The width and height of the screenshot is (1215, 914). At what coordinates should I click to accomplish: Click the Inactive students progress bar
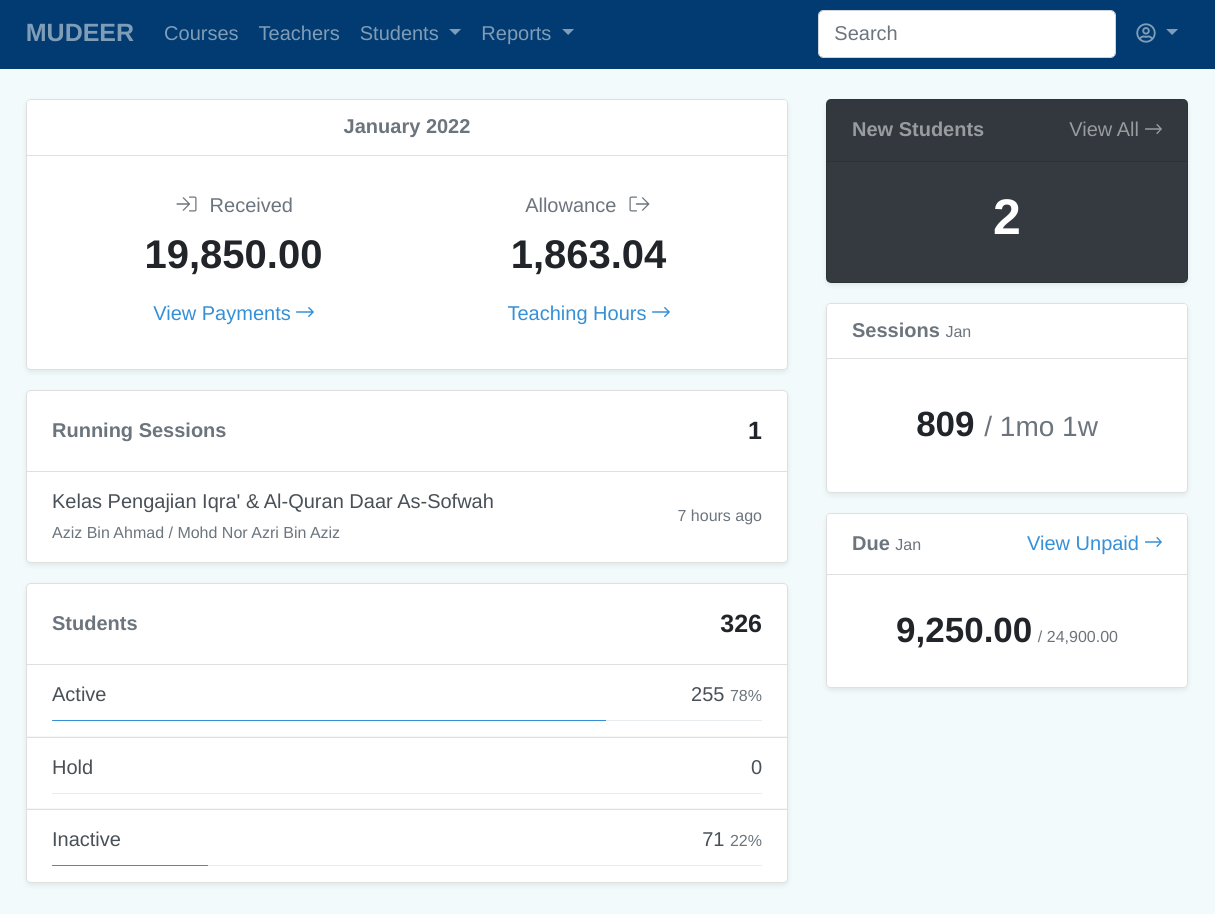[130, 865]
